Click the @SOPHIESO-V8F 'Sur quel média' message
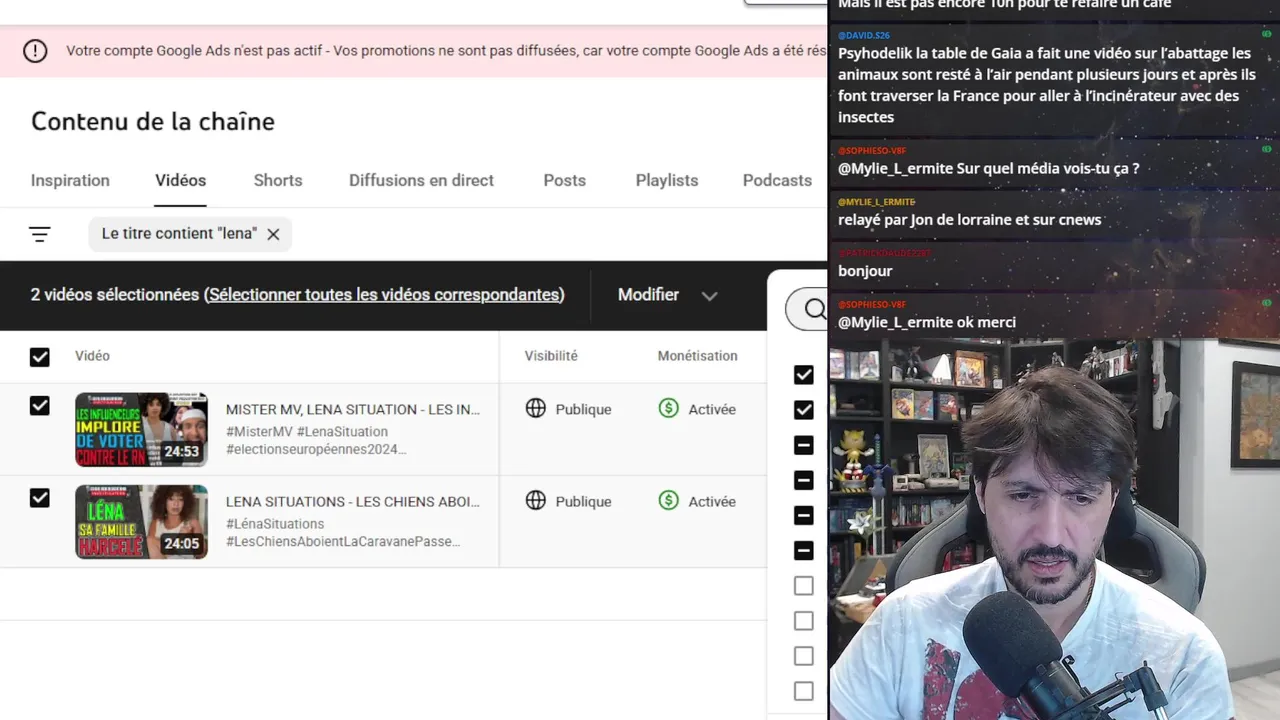Screen dimensions: 1280x720 pos(988,168)
